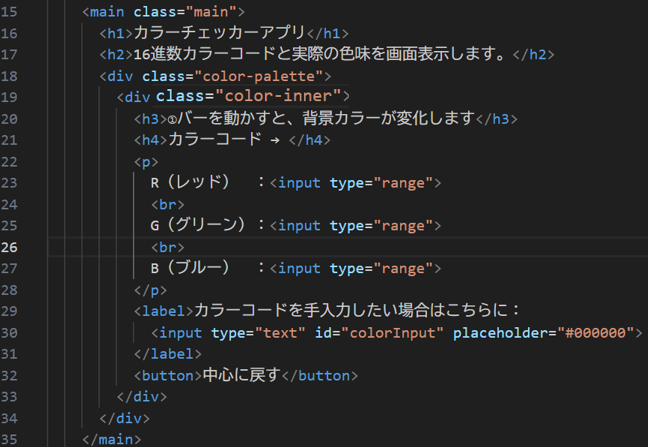This screenshot has height=447, width=648.
Task: Click the h1 text カラーチェッカーアプリ
Action: coord(219,33)
